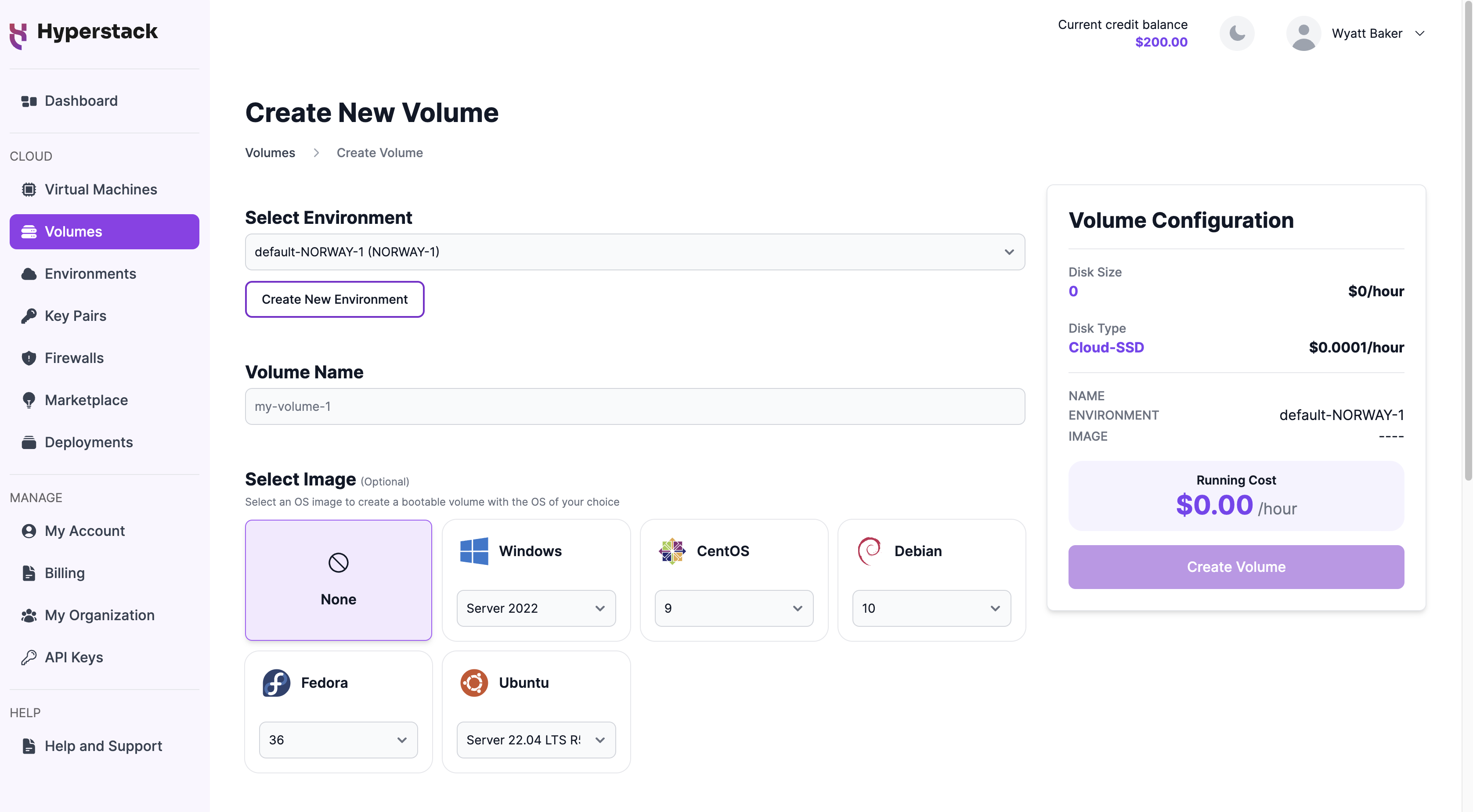Open CentOS version 9 dropdown
The height and width of the screenshot is (812, 1473).
(x=733, y=609)
